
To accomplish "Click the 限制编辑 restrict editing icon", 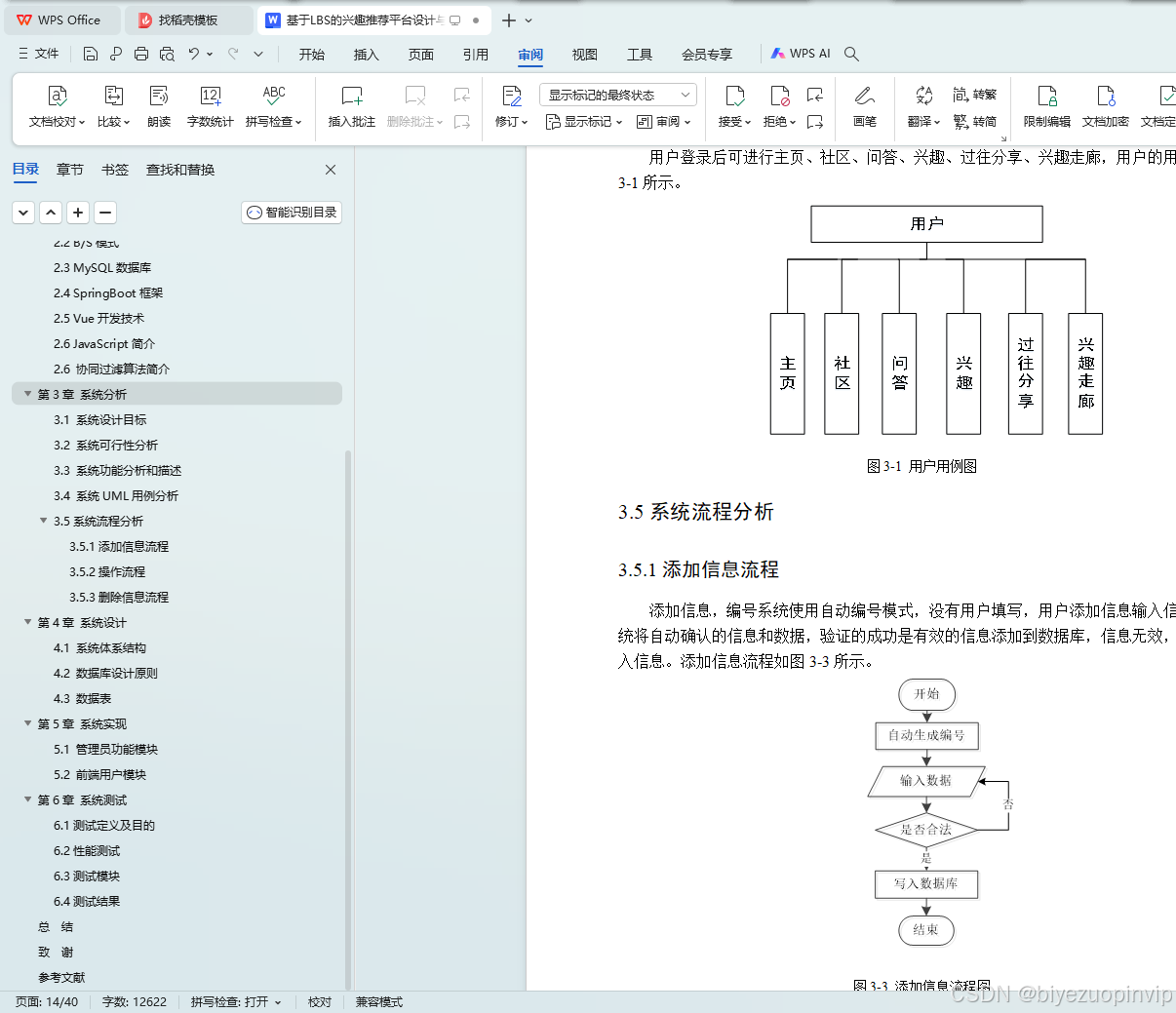I will (1047, 96).
